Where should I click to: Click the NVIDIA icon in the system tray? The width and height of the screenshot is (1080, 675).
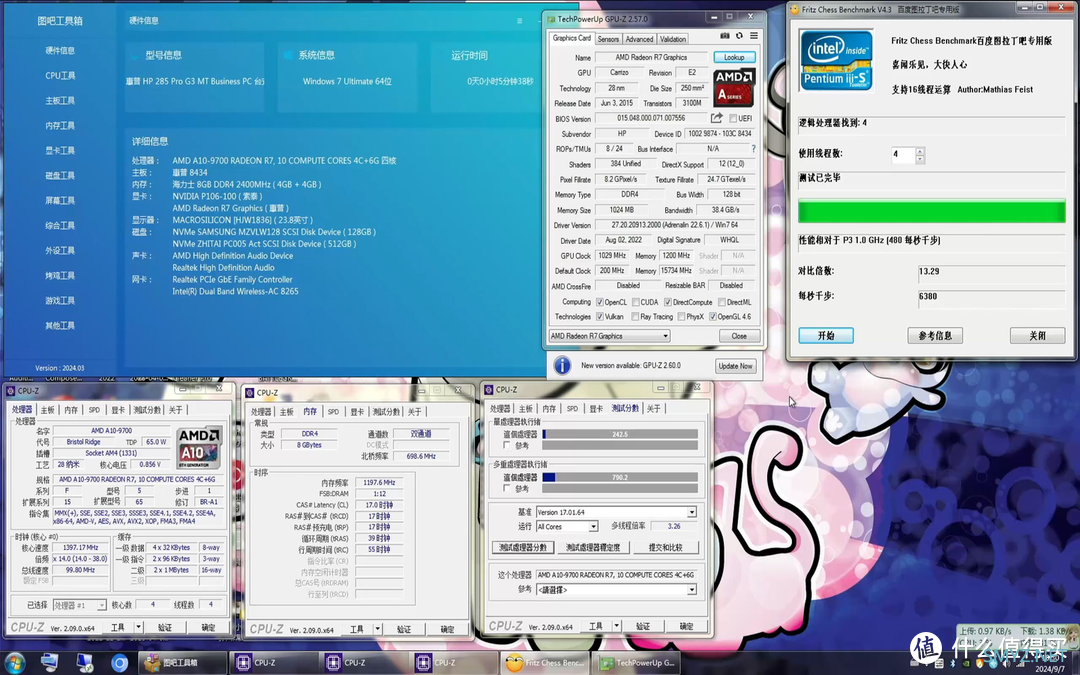click(x=966, y=663)
